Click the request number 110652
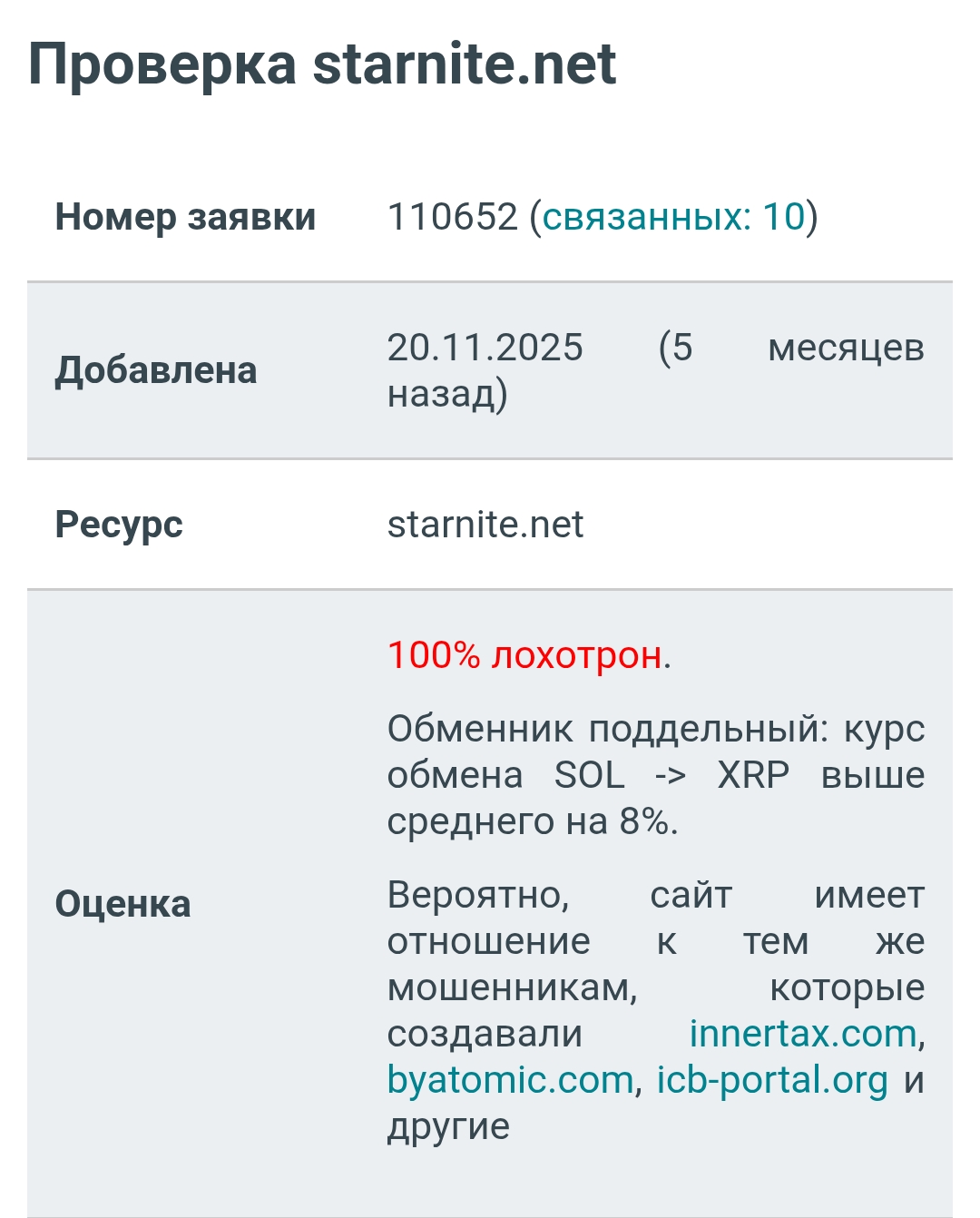980x1218 pixels. pos(452,217)
